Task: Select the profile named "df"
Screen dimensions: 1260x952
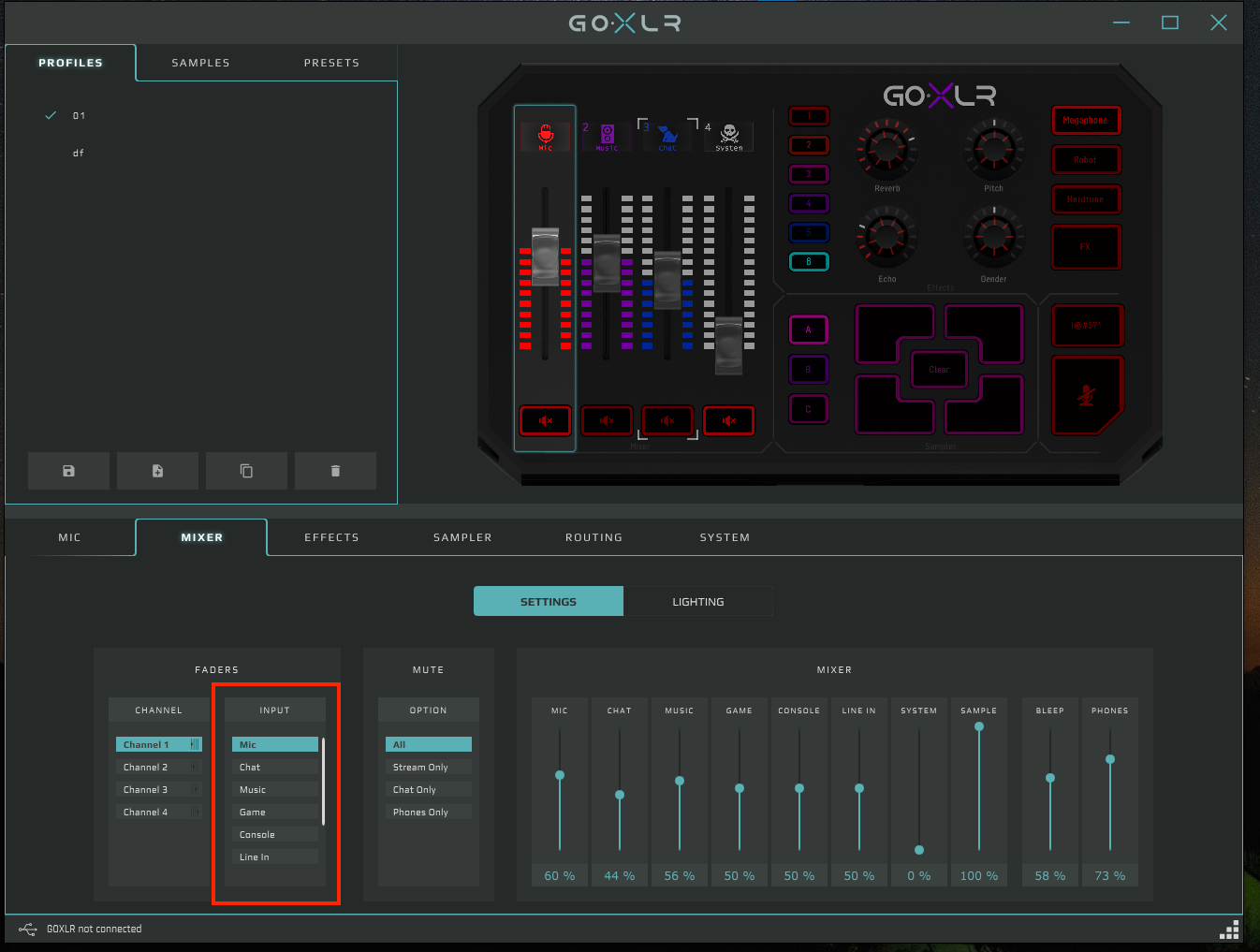Action: pos(79,153)
